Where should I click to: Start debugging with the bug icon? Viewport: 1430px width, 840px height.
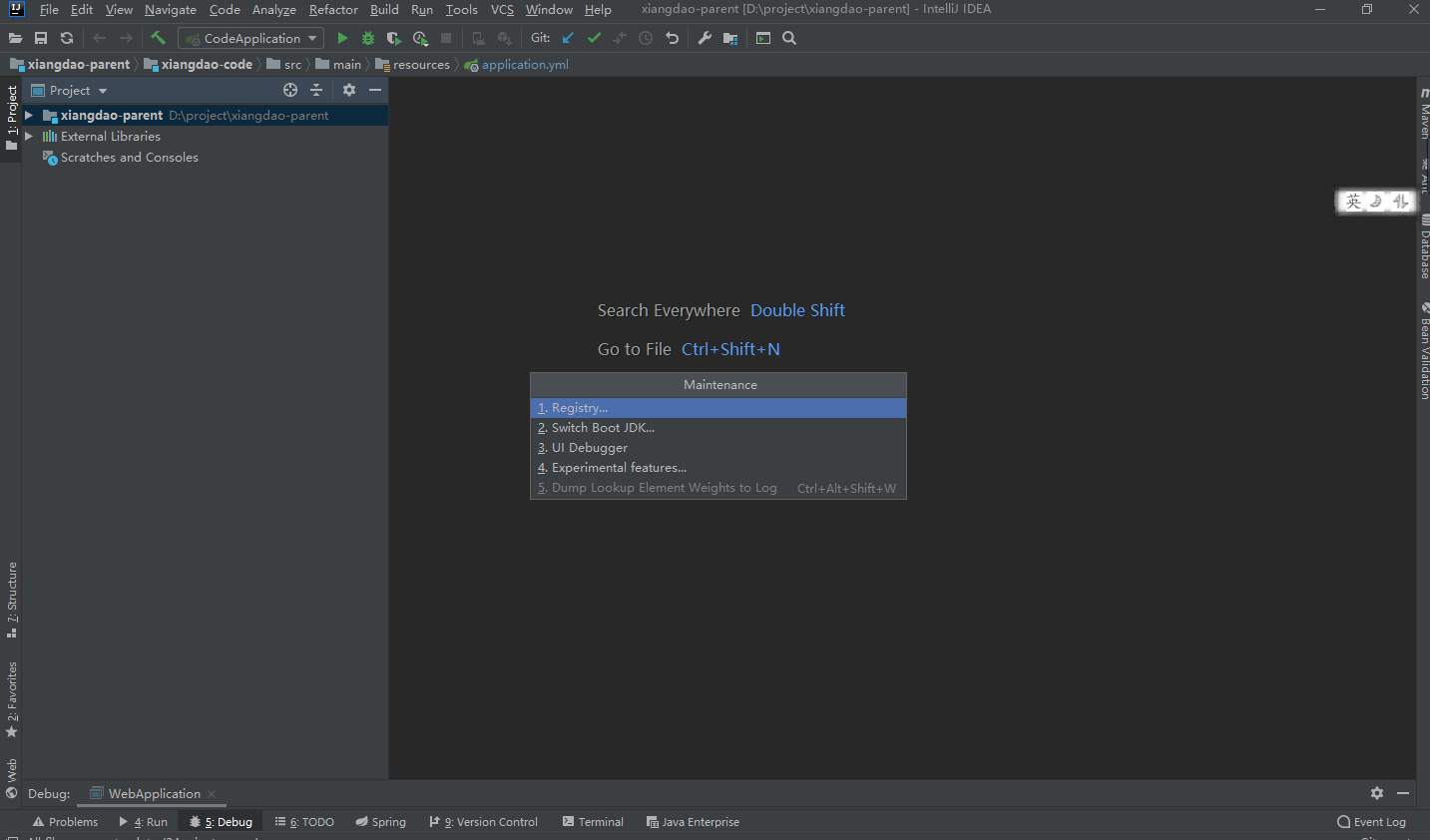coord(368,38)
